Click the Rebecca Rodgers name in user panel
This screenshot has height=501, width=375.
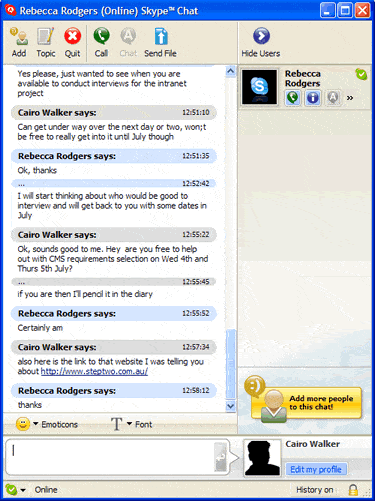[x=302, y=78]
